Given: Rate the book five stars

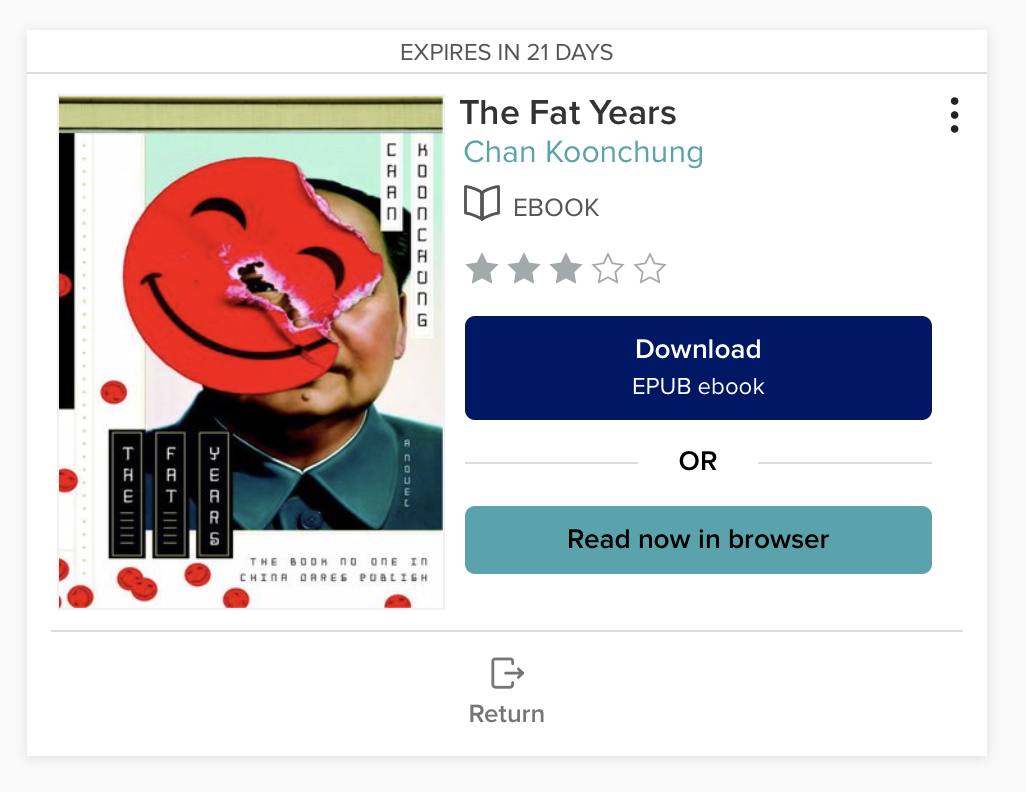Looking at the screenshot, I should pos(650,269).
